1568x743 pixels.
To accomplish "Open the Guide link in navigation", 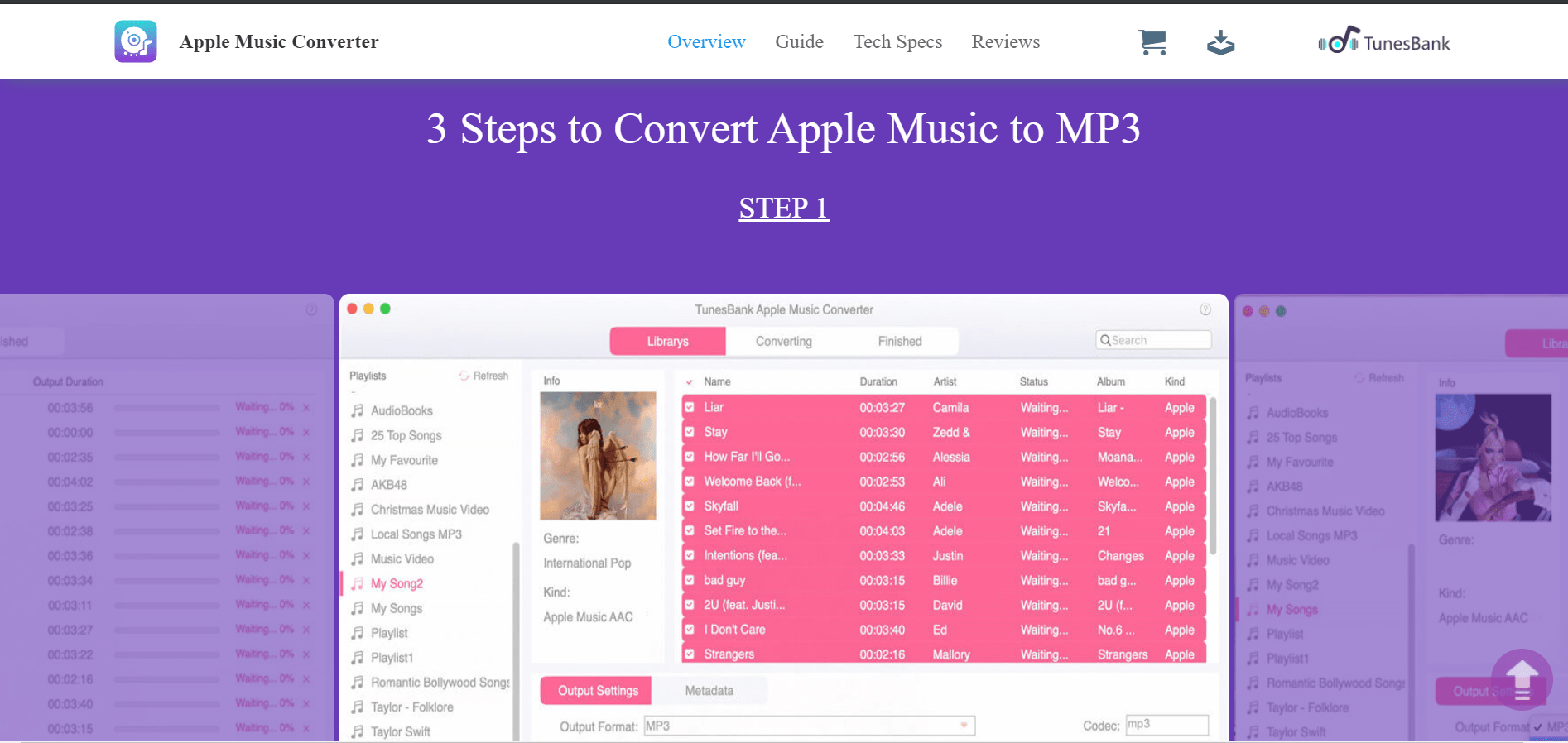I will (799, 41).
